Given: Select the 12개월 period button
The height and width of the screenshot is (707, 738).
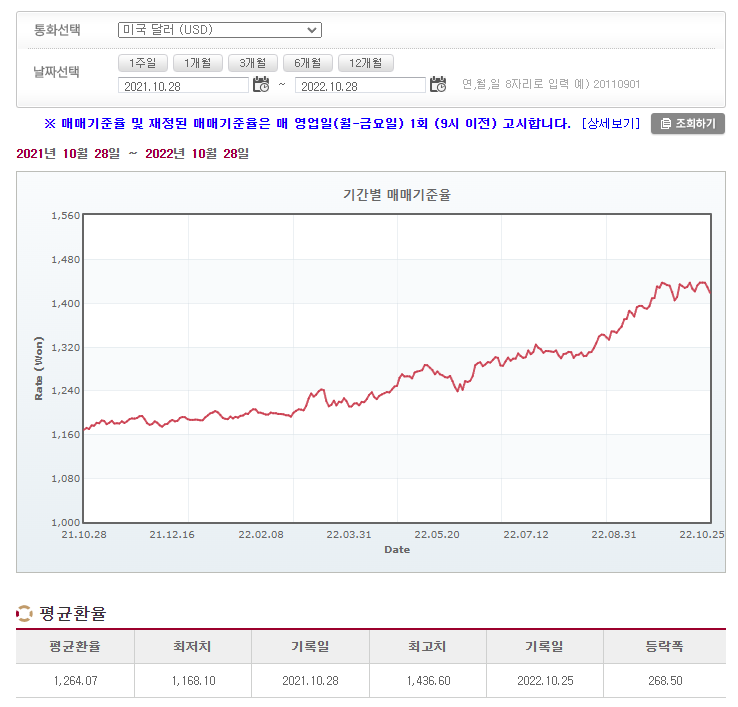Looking at the screenshot, I should [x=366, y=63].
